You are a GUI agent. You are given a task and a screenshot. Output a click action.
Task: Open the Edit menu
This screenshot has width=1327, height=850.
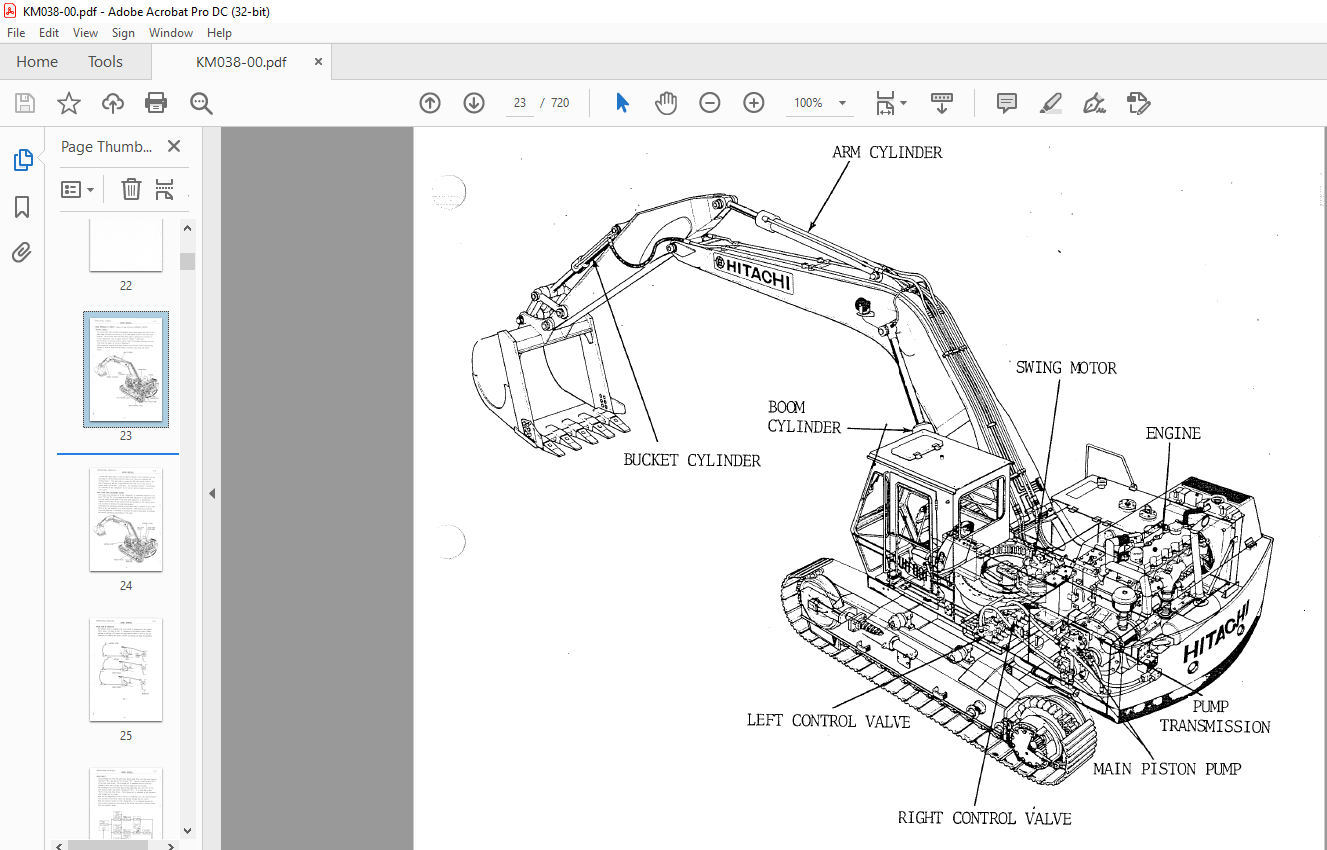click(x=49, y=33)
